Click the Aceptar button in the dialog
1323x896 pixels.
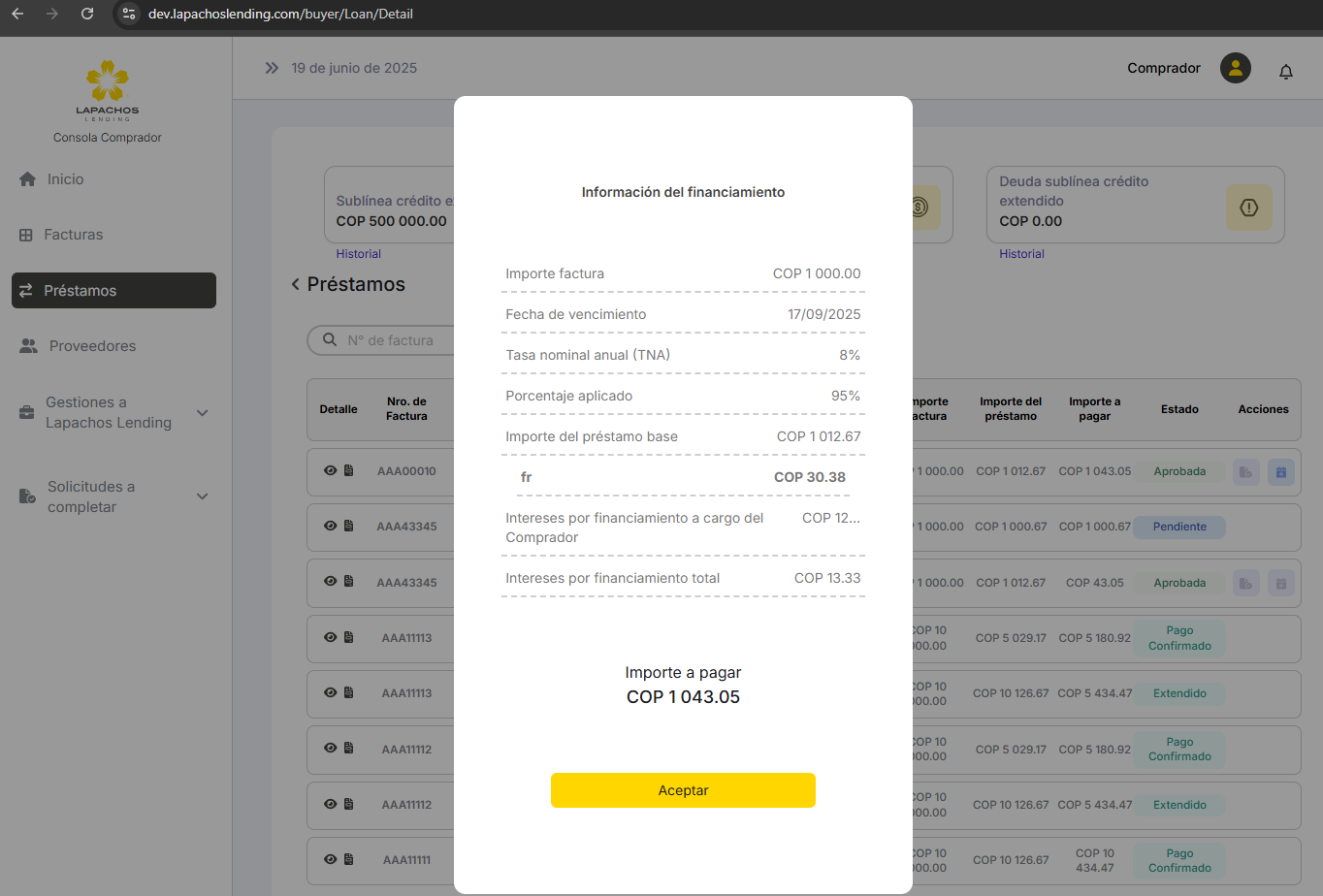[x=683, y=790]
